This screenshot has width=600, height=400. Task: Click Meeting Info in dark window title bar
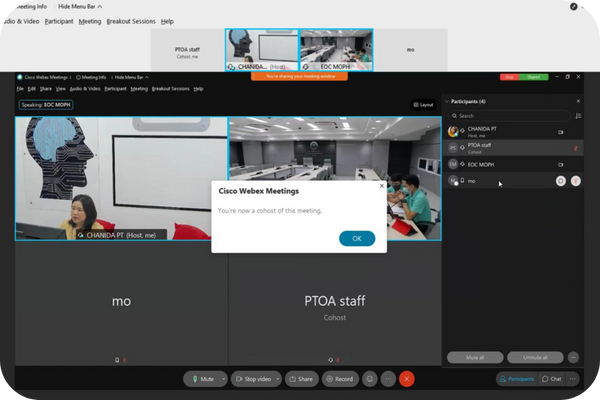point(91,77)
